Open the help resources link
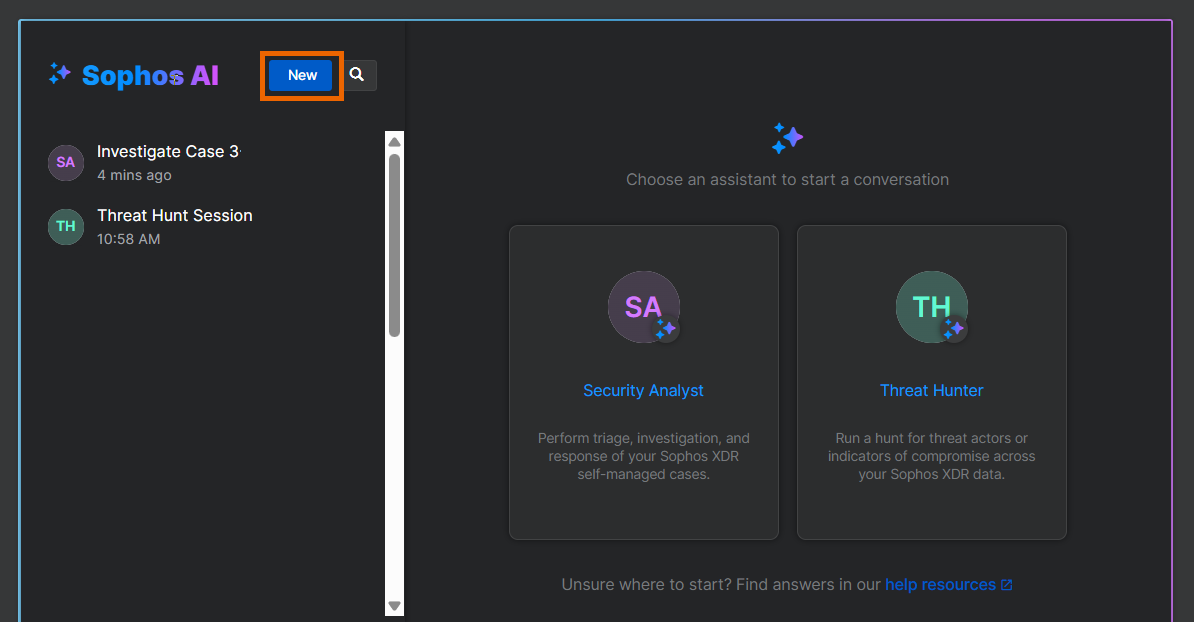Screen dimensions: 1194x622 click(x=940, y=585)
